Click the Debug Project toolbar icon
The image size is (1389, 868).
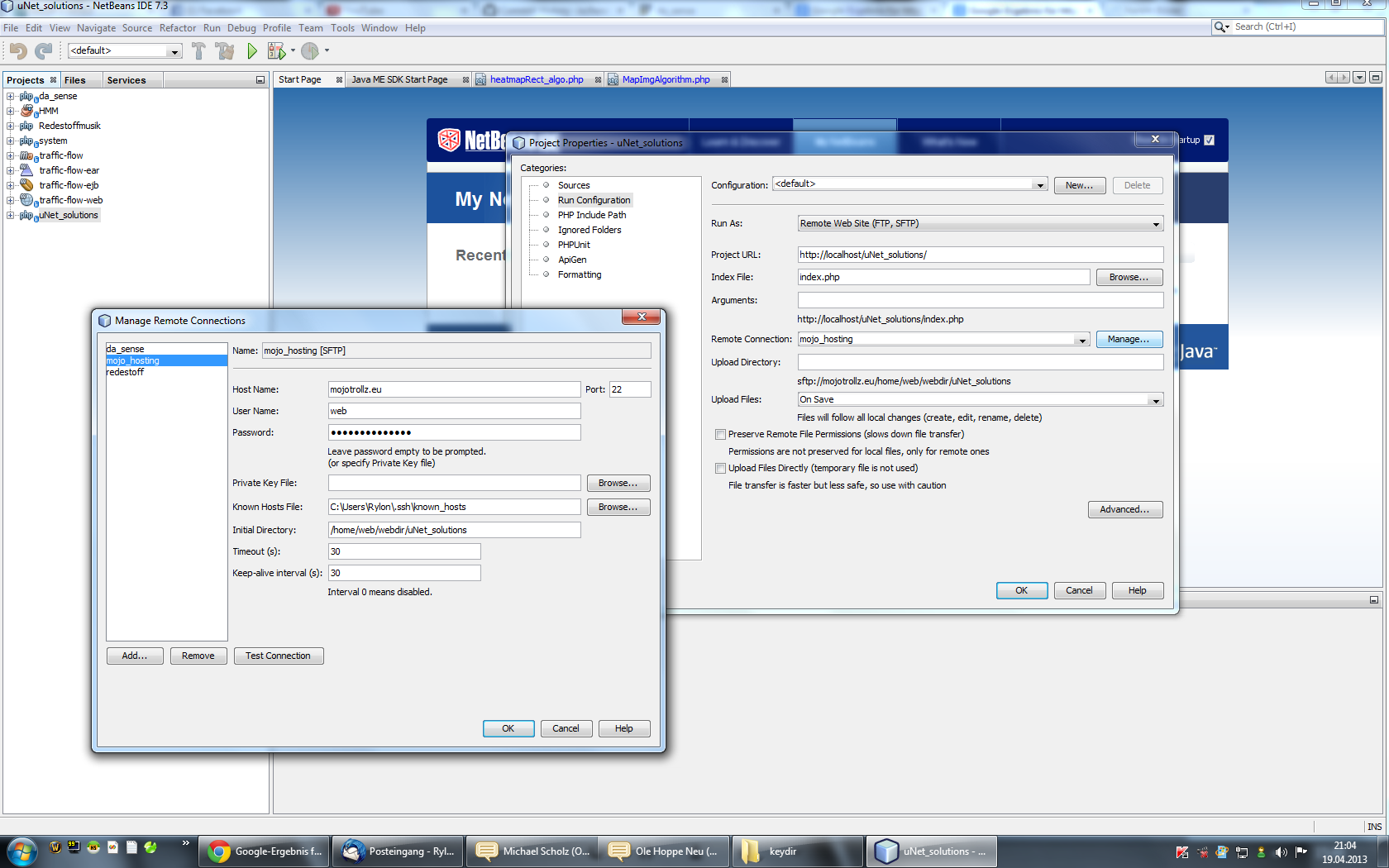276,51
